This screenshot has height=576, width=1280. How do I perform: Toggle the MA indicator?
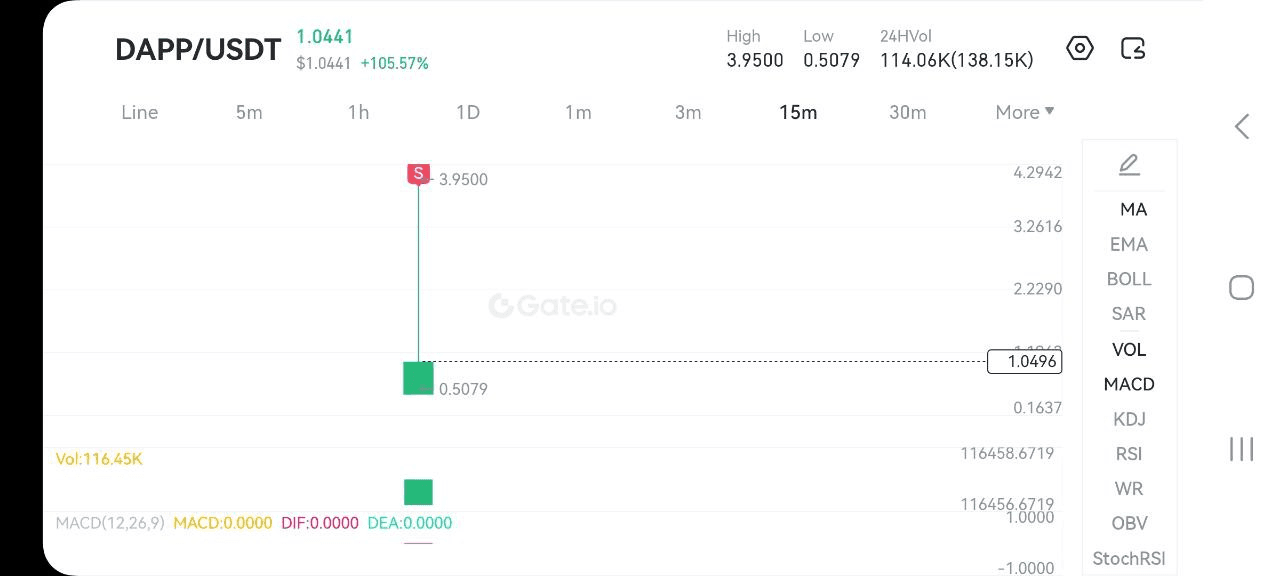tap(1133, 209)
